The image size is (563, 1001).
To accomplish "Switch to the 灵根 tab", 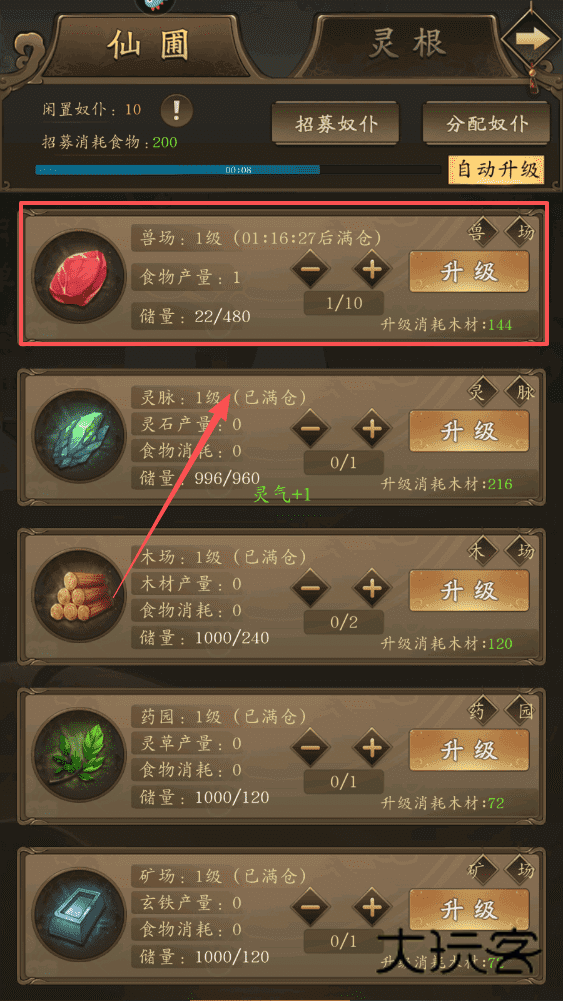I will click(409, 43).
